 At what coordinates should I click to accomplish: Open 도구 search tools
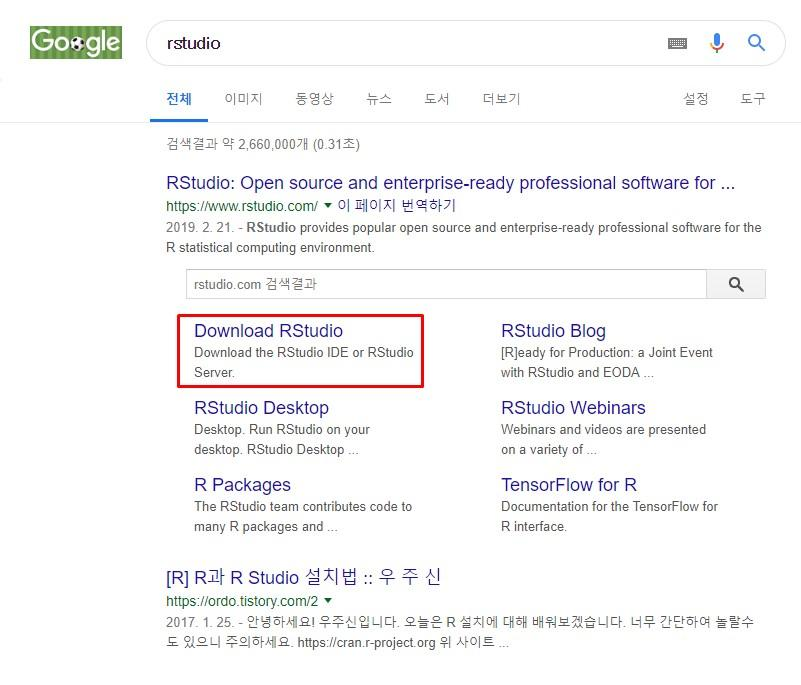tap(753, 99)
